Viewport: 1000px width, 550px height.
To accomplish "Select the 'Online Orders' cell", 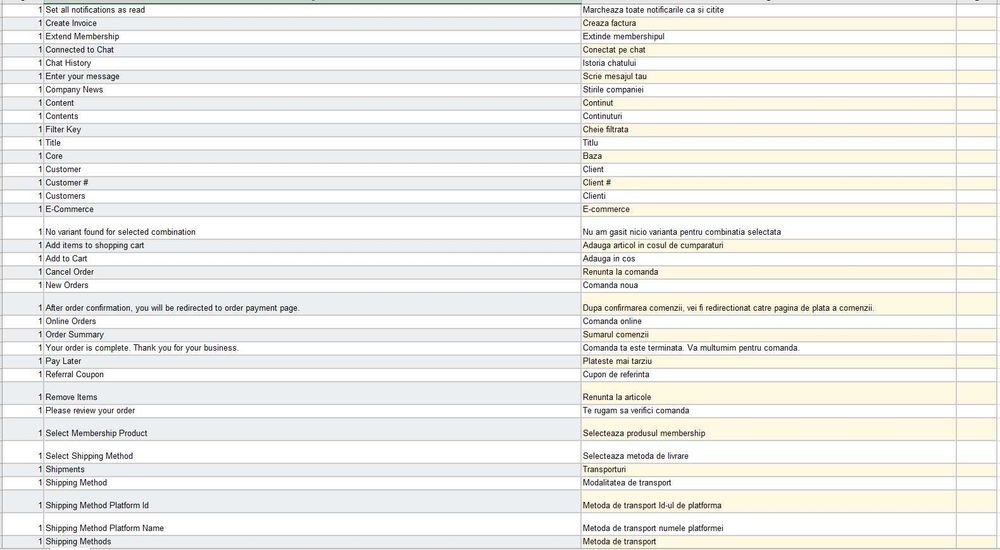I will [x=312, y=322].
